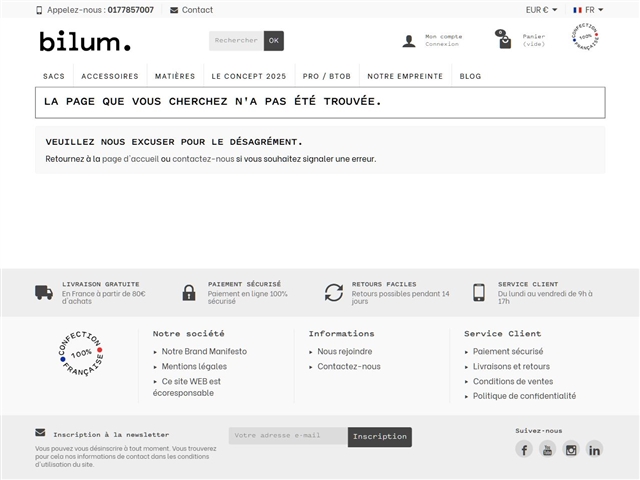
Task: Click the phone number 0177857007
Action: 131,10
